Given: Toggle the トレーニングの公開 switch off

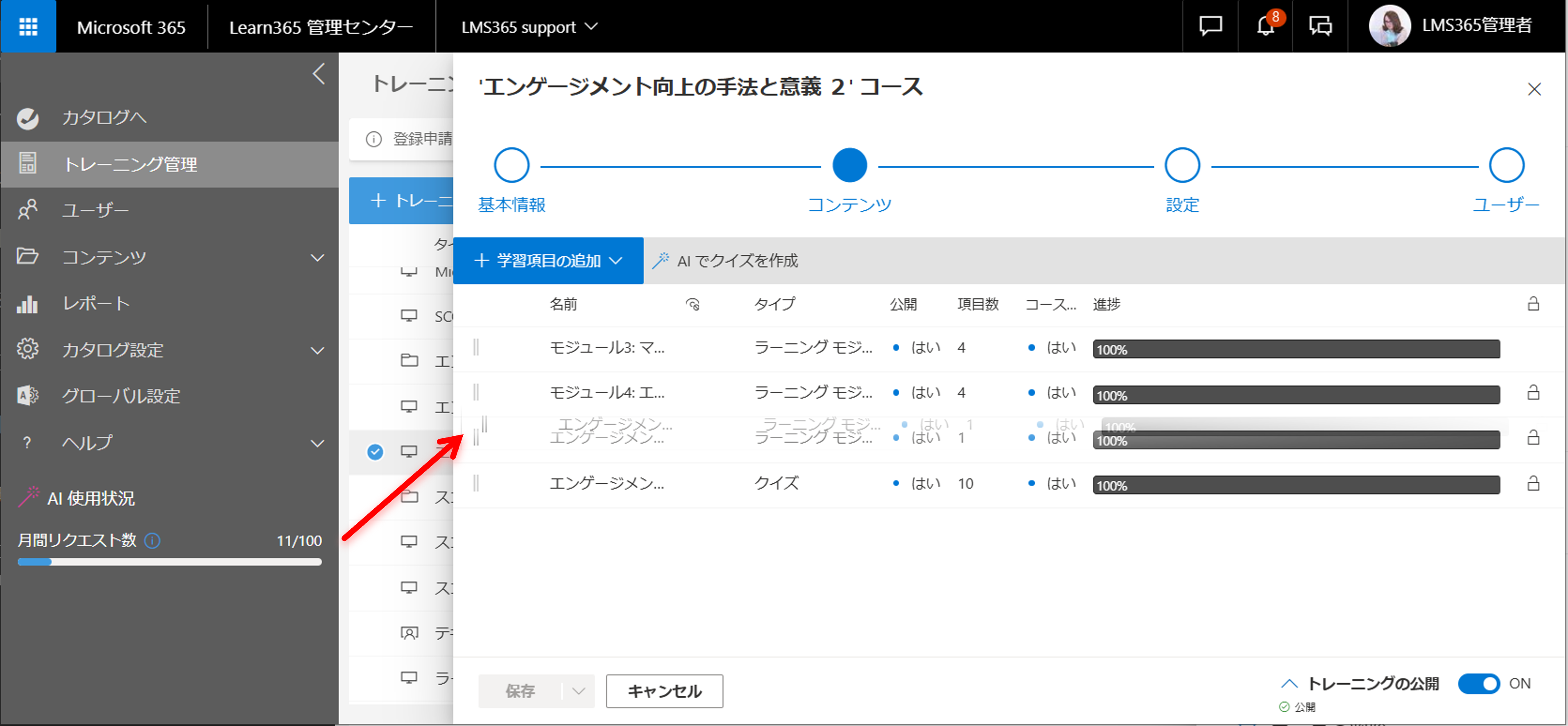Looking at the screenshot, I should coord(1479,683).
